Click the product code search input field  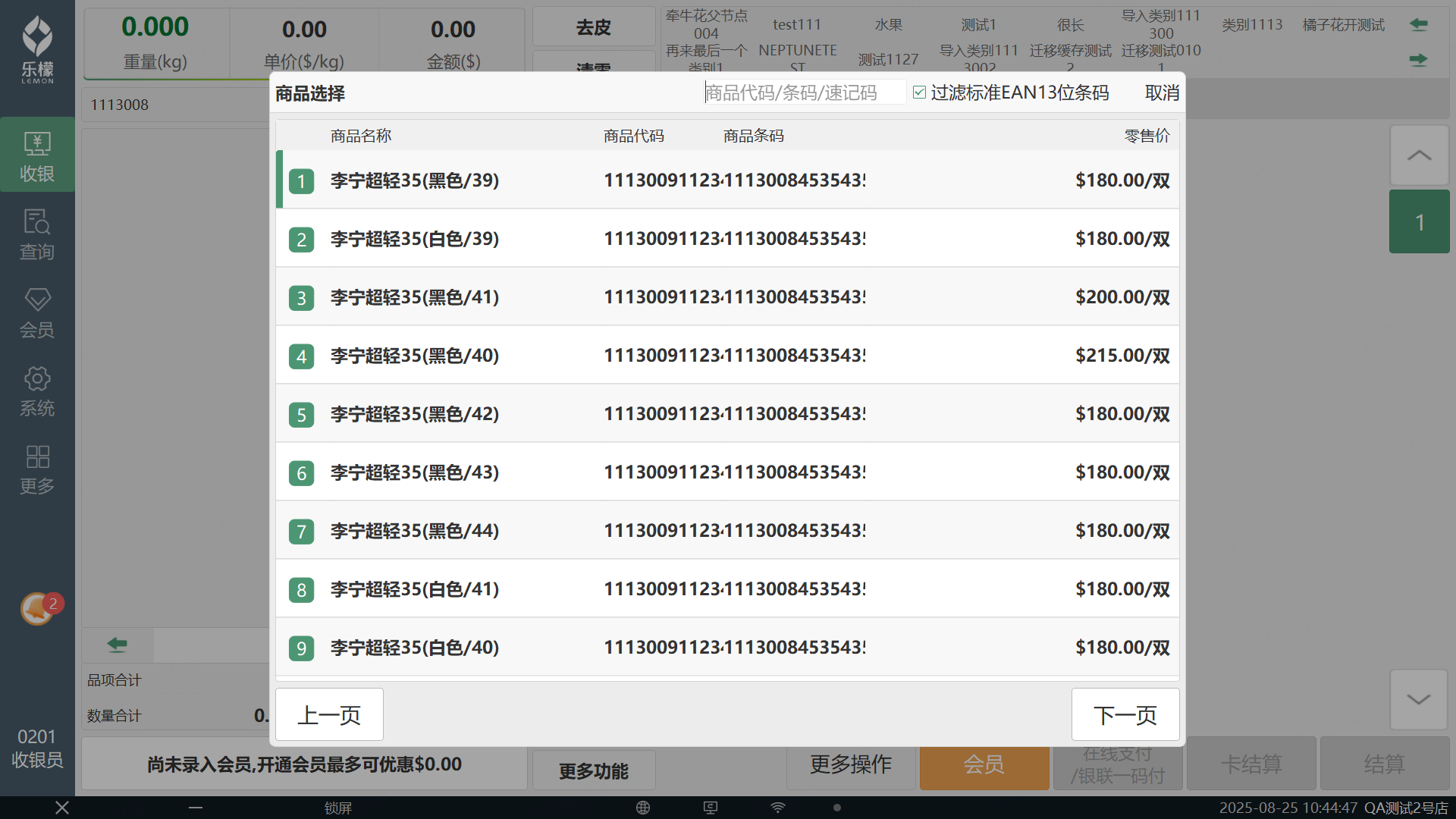804,93
